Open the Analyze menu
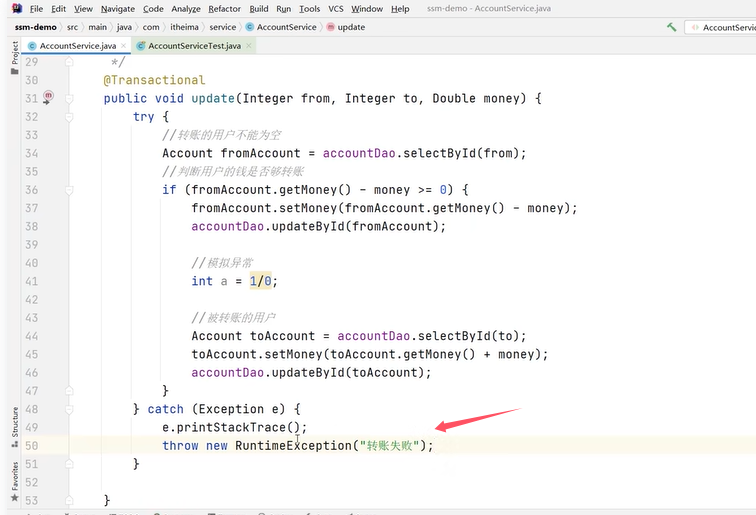The image size is (756, 515). [186, 9]
